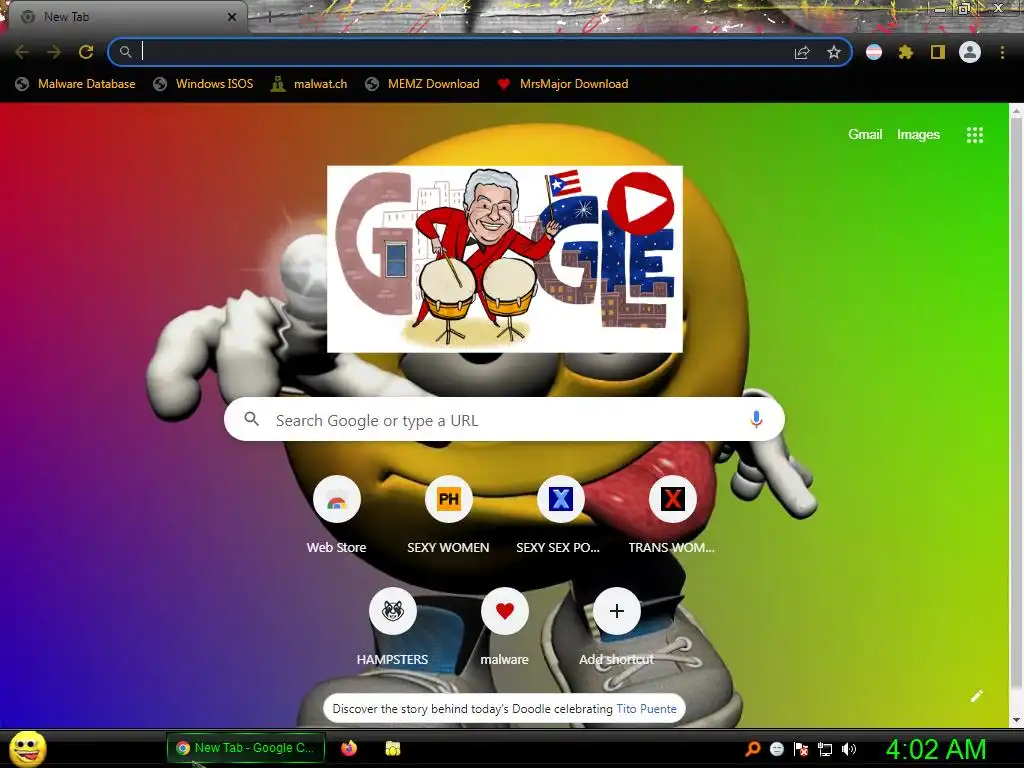Screen dimensions: 1024x768
Task: Open Google apps grid
Action: click(974, 135)
